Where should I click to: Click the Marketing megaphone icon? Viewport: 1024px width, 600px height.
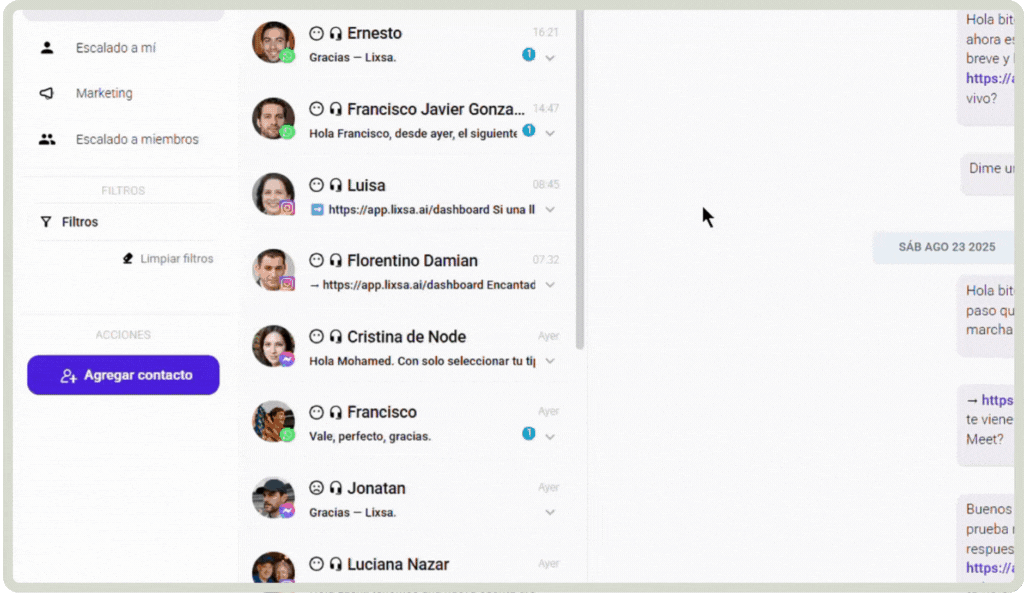point(46,93)
